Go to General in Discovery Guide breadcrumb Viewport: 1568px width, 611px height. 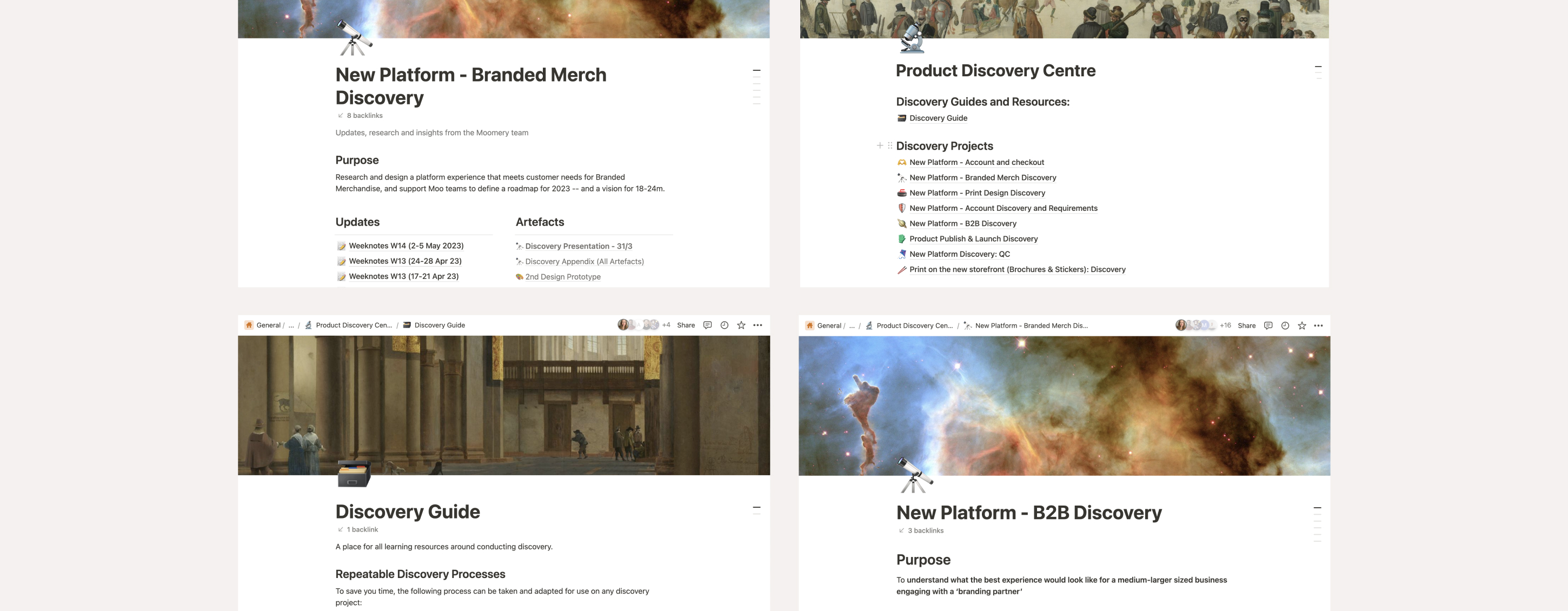click(268, 325)
